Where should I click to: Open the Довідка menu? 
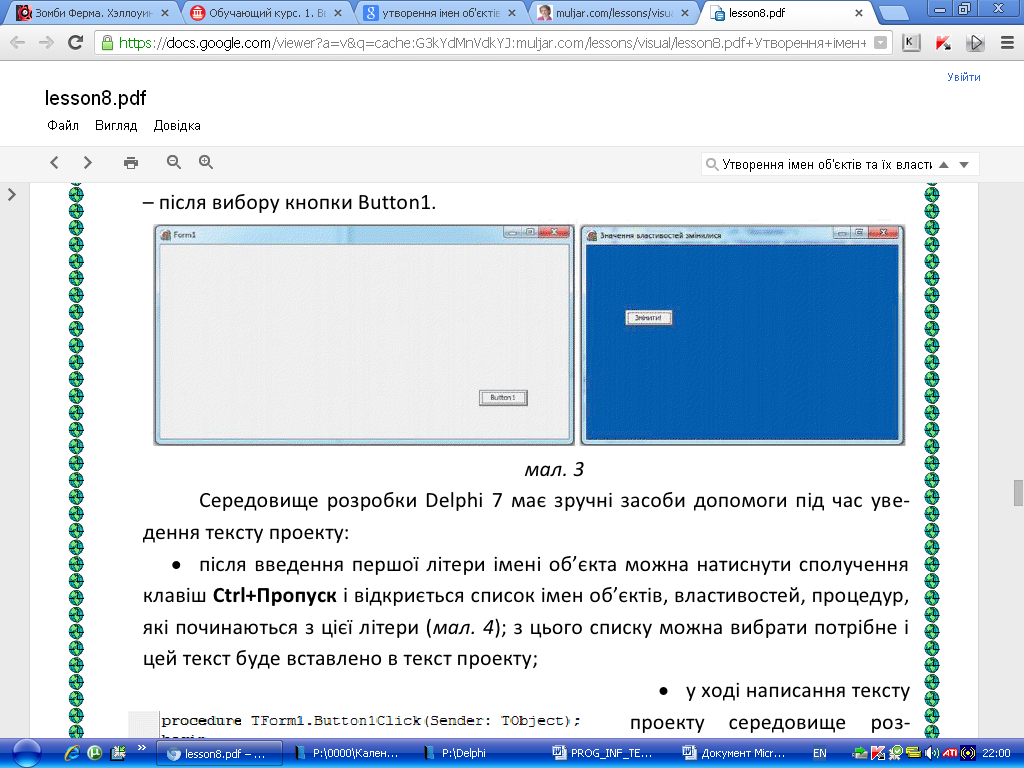(x=177, y=125)
